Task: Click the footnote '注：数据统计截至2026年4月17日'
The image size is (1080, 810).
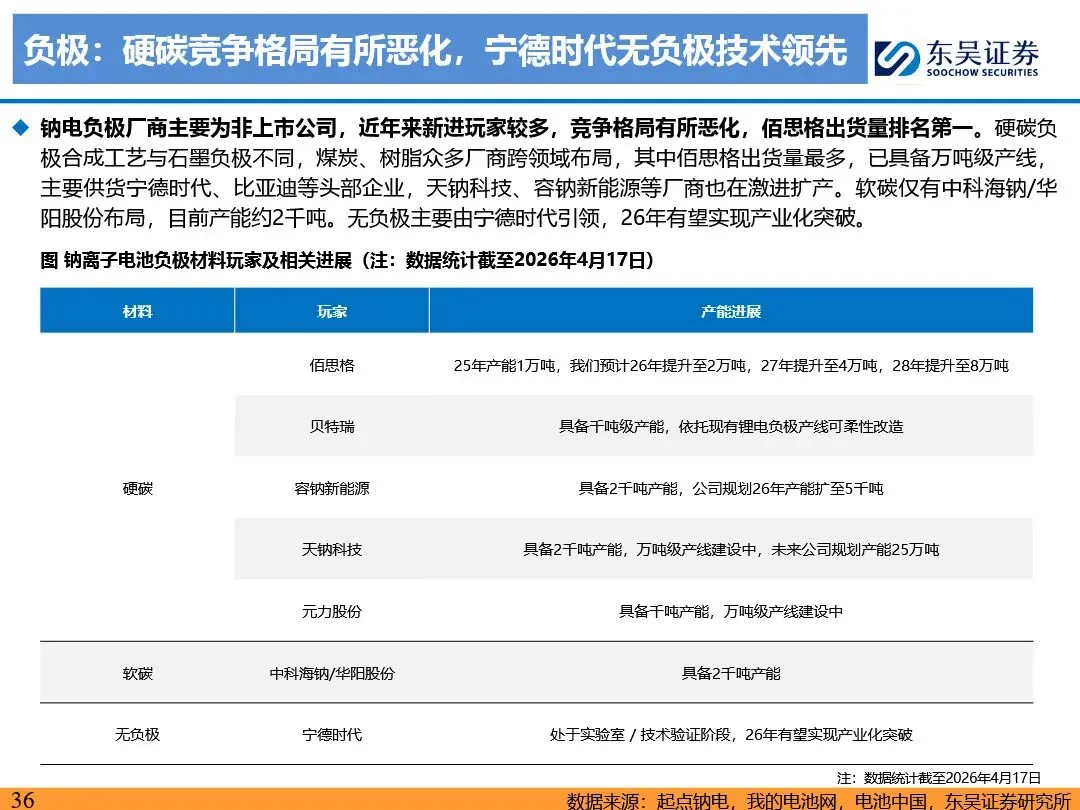Action: tap(939, 778)
